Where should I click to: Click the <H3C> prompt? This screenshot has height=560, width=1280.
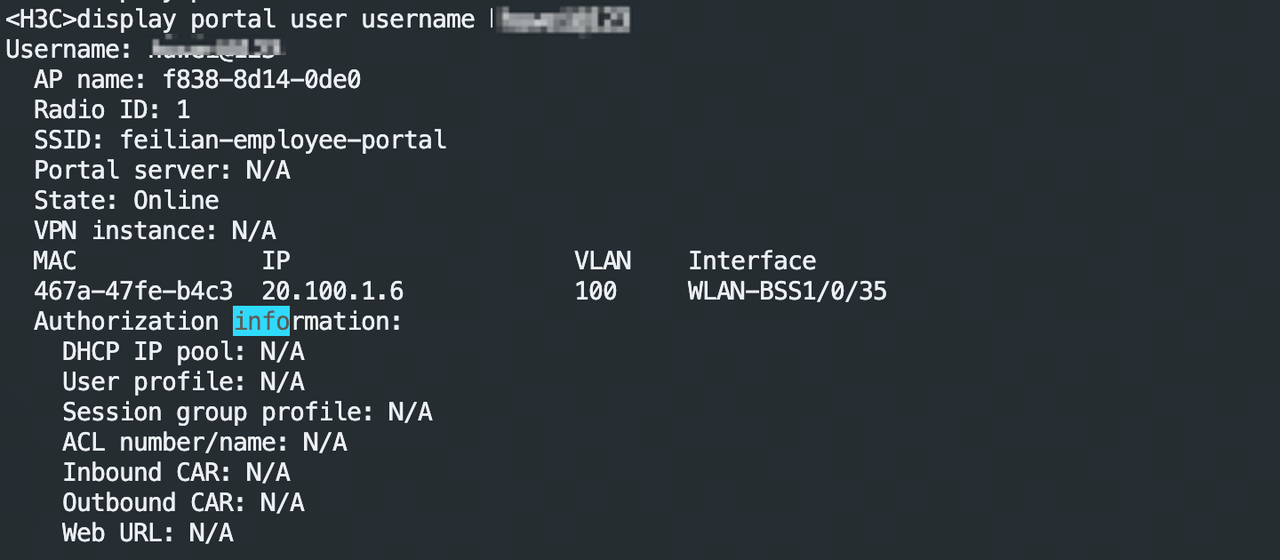[55, 19]
